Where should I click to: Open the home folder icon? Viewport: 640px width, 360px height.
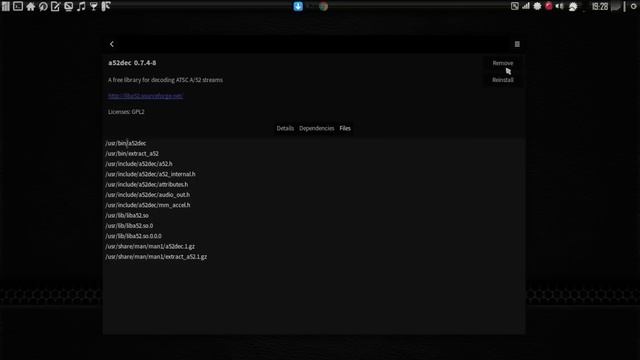click(x=31, y=6)
